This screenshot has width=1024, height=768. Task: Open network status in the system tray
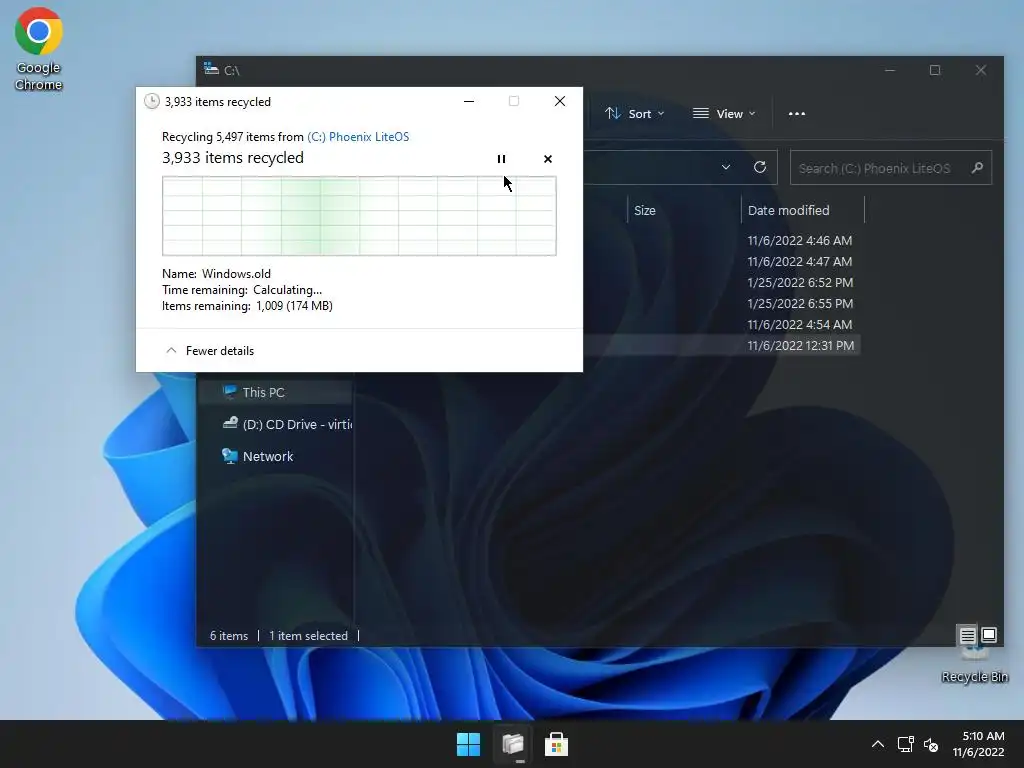pos(905,744)
